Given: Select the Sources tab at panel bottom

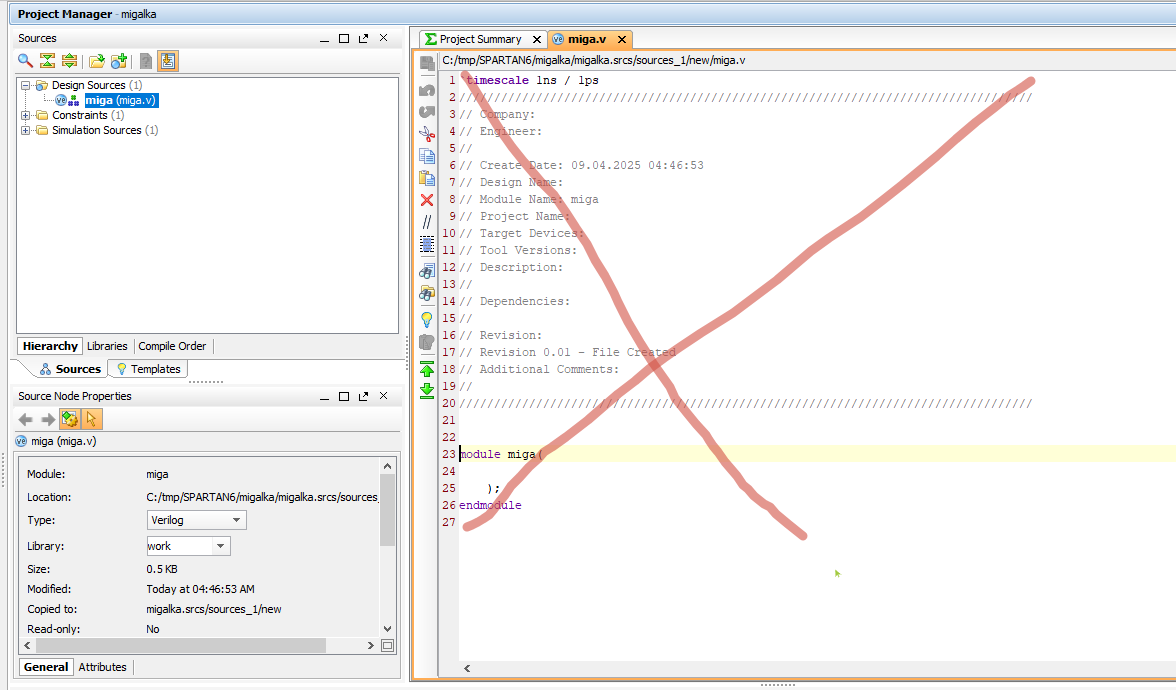Looking at the screenshot, I should pos(70,369).
